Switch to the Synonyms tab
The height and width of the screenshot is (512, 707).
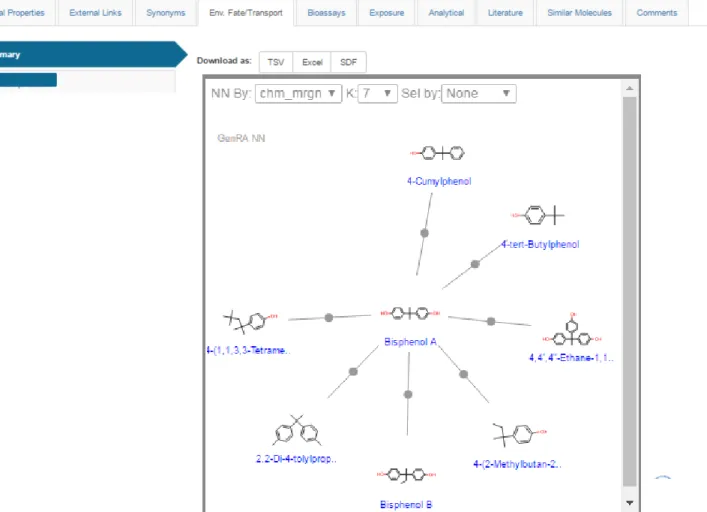point(165,13)
